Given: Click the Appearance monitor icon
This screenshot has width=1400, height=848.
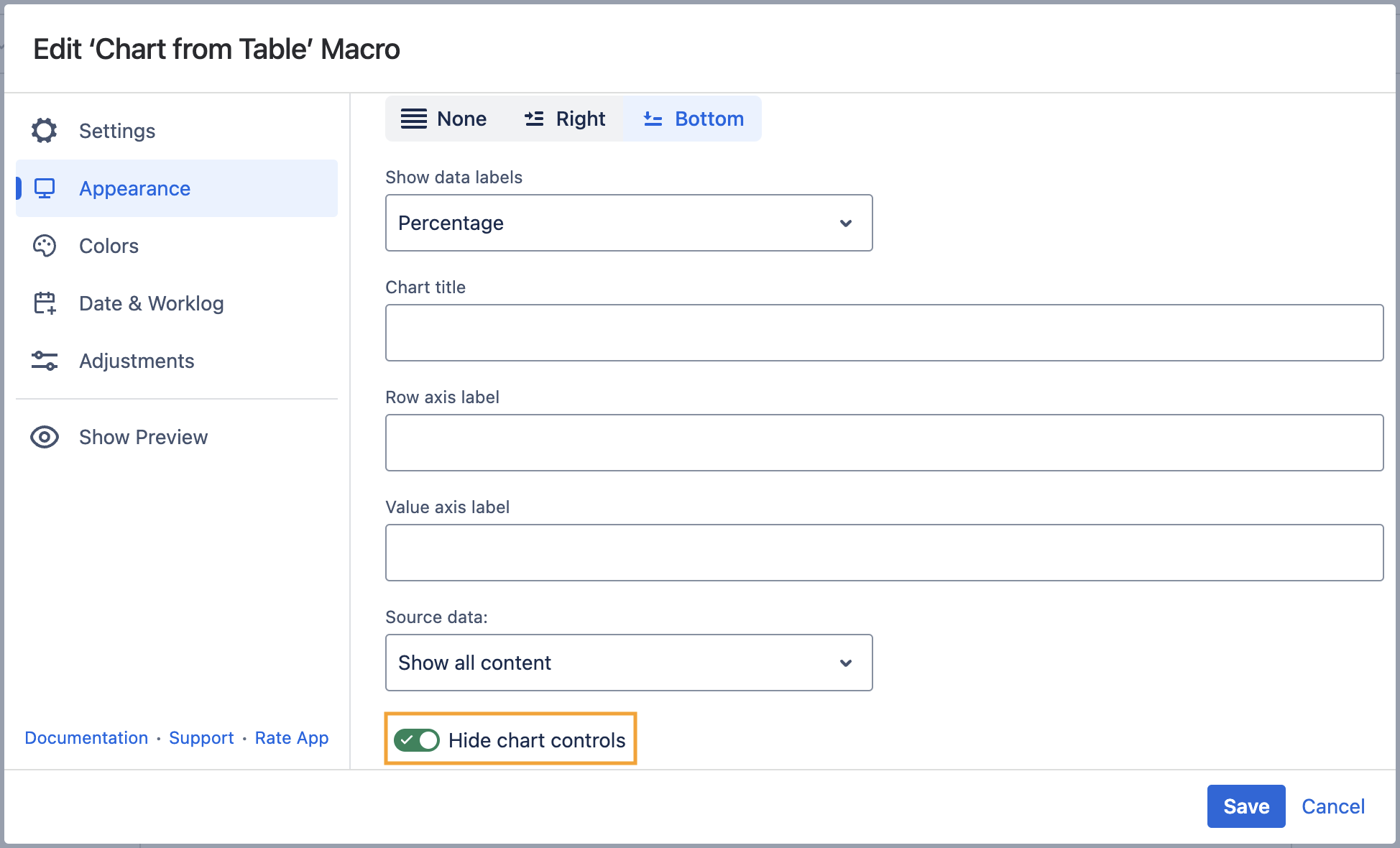Looking at the screenshot, I should [45, 188].
